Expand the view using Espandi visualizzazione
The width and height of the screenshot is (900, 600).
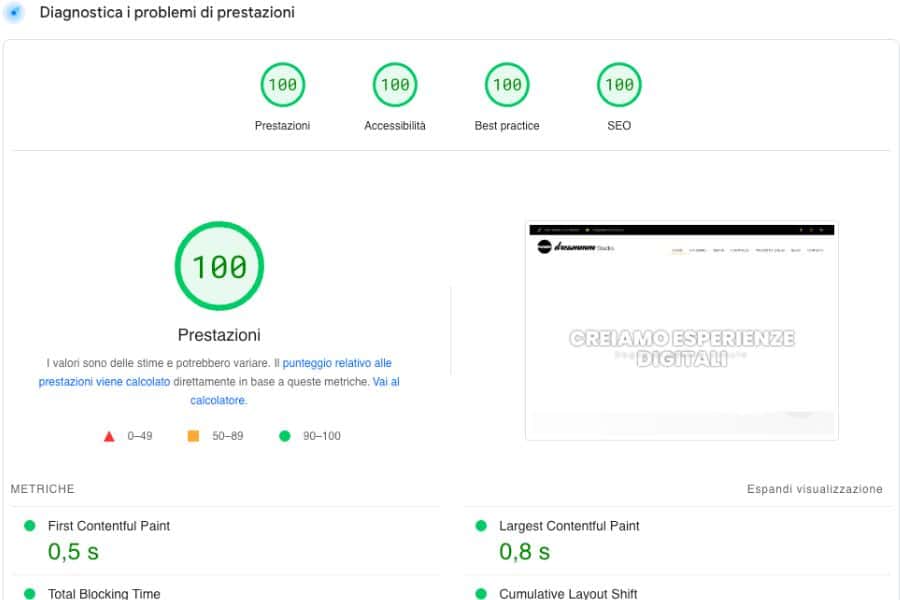pos(814,489)
